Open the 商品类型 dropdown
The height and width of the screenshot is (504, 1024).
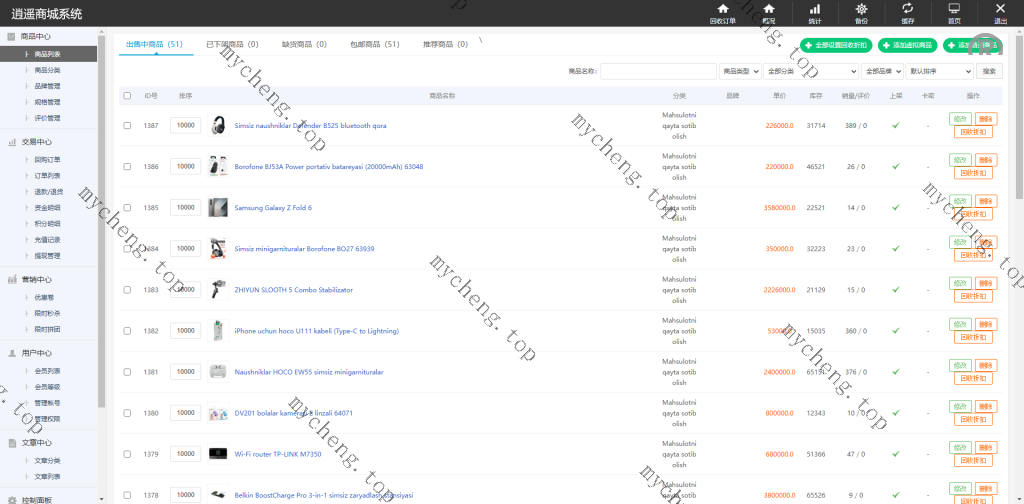(x=740, y=71)
